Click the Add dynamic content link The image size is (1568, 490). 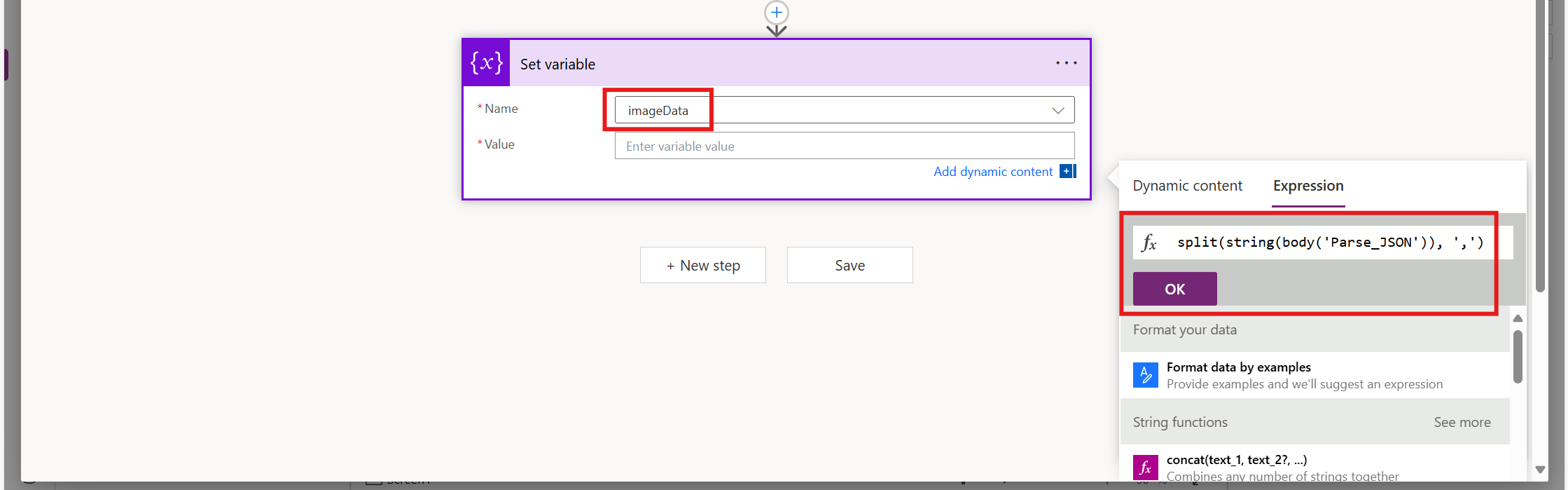click(x=992, y=172)
